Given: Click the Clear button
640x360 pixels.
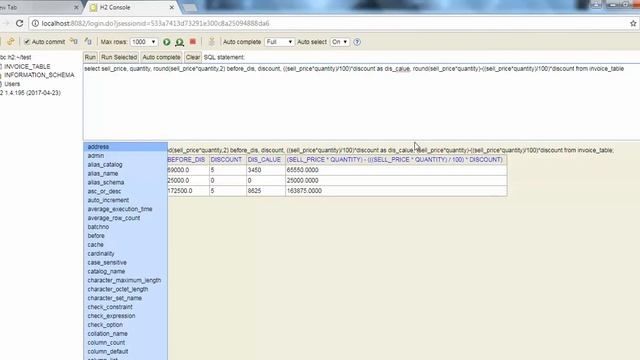Looking at the screenshot, I should tap(193, 57).
